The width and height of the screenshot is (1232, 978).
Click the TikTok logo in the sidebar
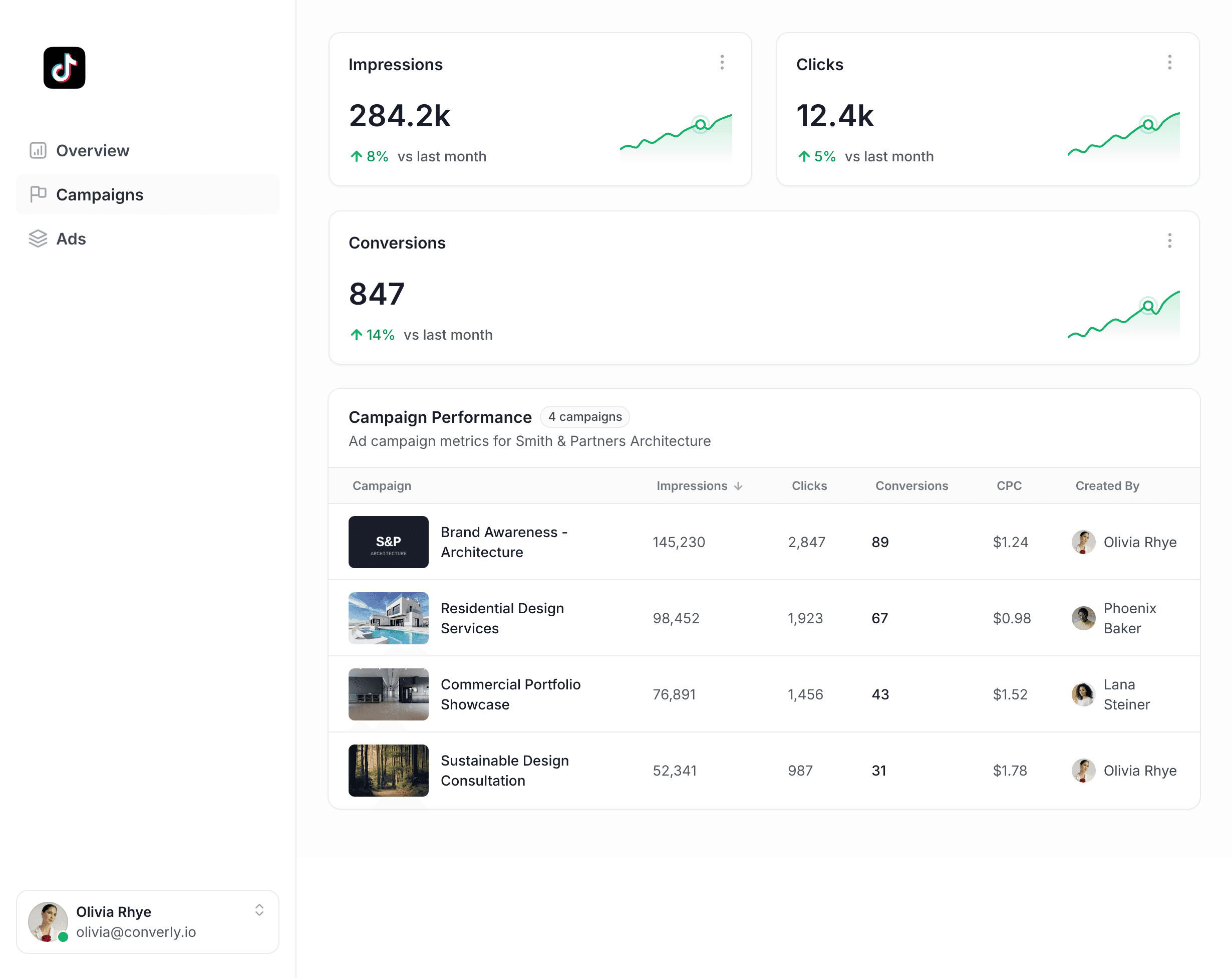64,68
